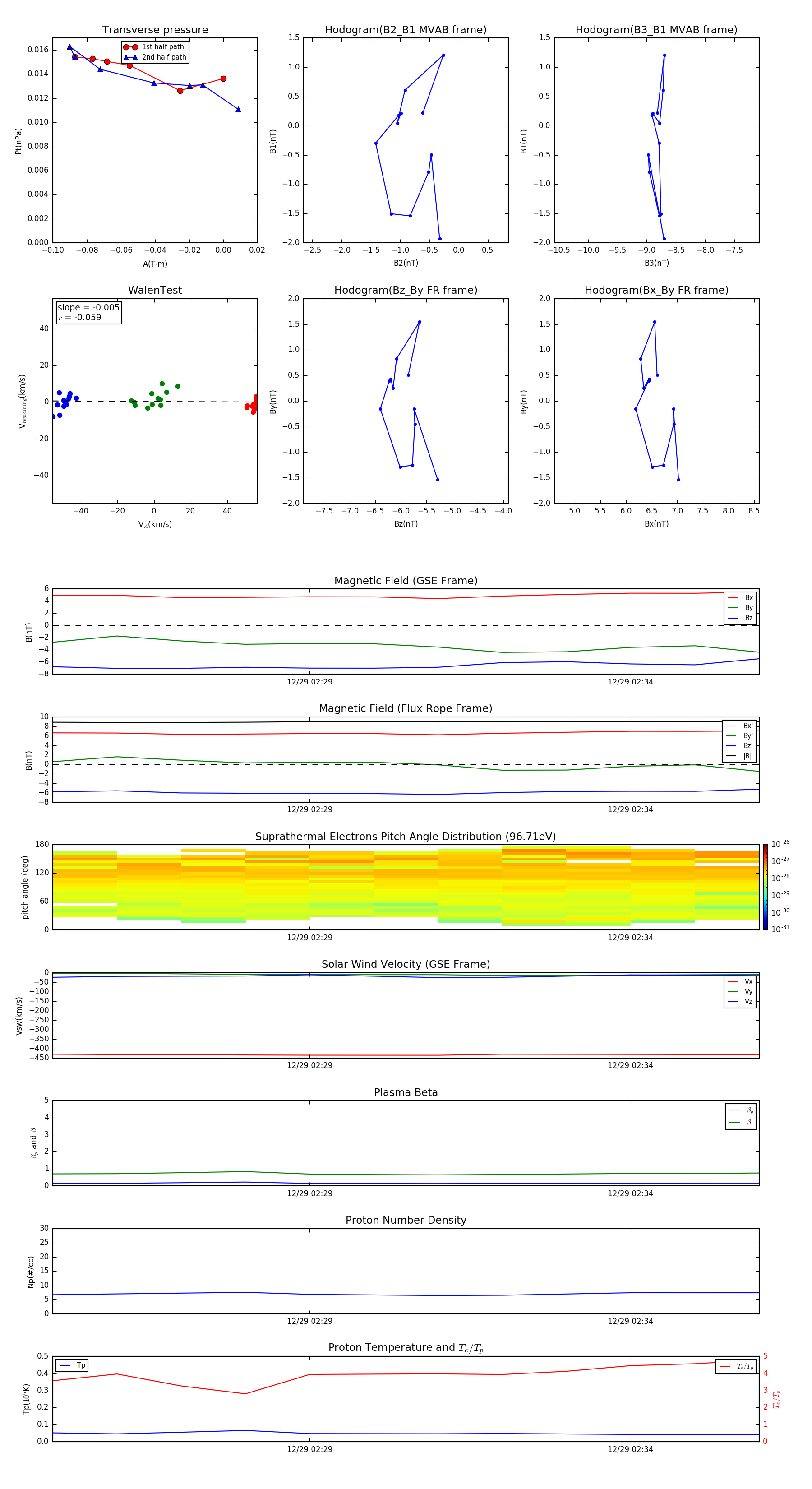812x1489 pixels.
Task: Click the Vy legend entry
Action: 740,992
